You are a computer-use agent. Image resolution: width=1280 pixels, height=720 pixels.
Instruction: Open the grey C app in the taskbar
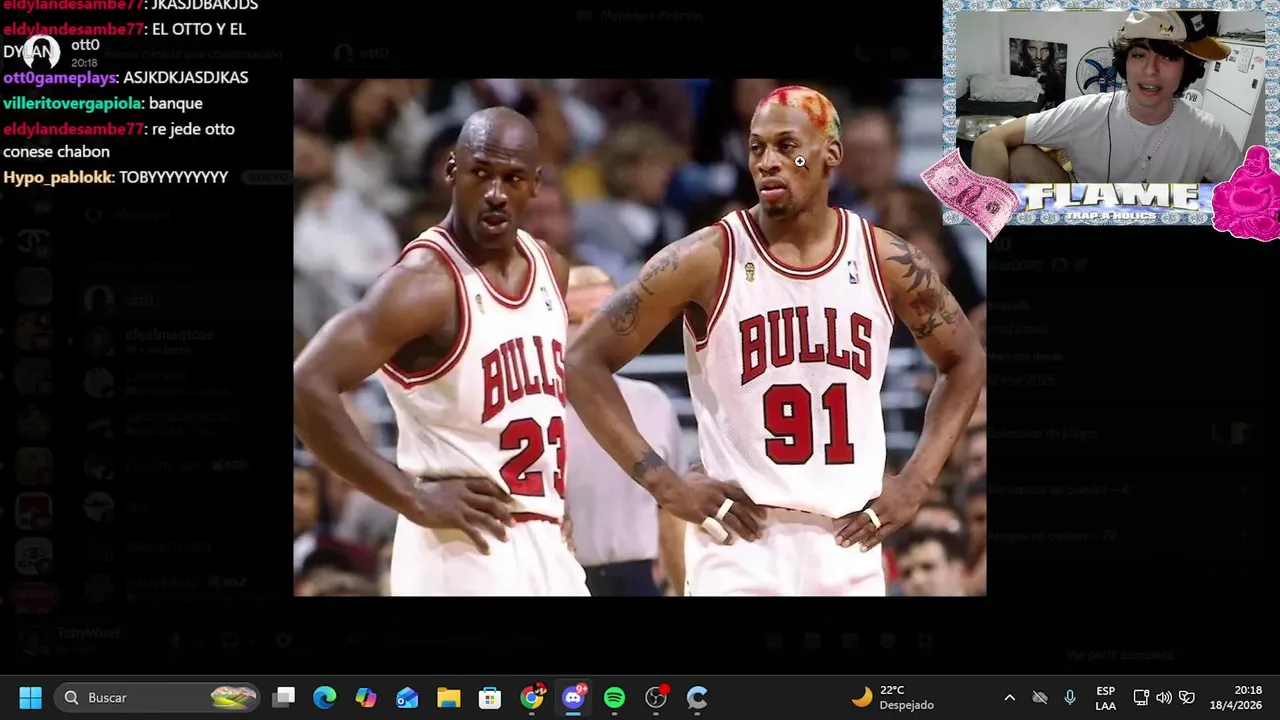(697, 697)
